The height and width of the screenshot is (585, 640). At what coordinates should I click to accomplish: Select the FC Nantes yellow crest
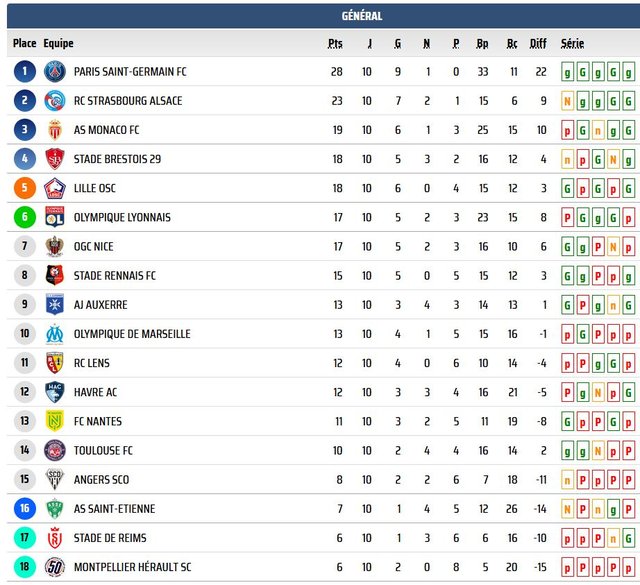click(x=55, y=421)
